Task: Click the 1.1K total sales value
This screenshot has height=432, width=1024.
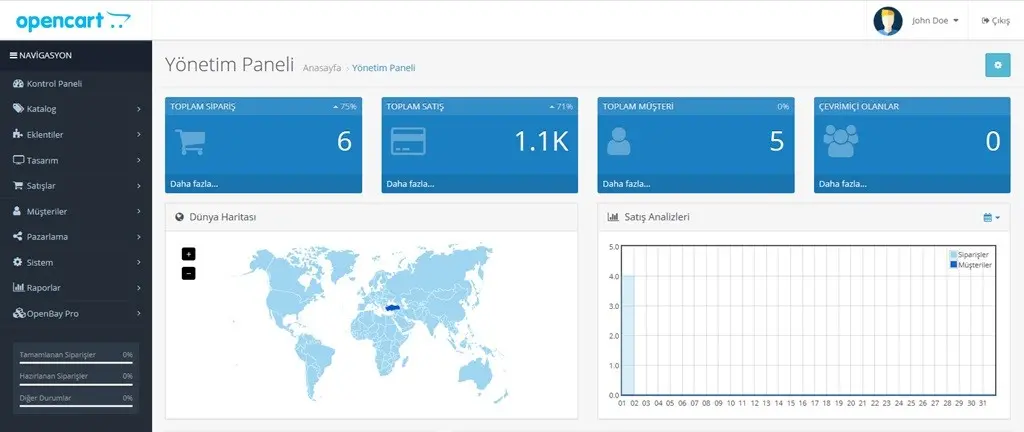Action: tap(541, 142)
